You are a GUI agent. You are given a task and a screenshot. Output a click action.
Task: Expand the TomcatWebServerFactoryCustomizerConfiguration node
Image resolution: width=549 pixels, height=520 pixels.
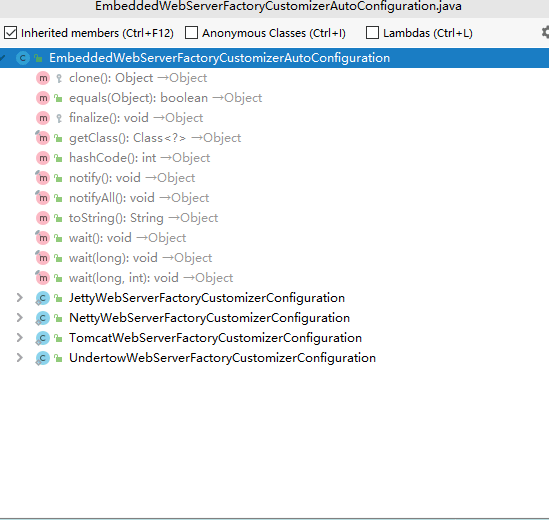(x=20, y=338)
